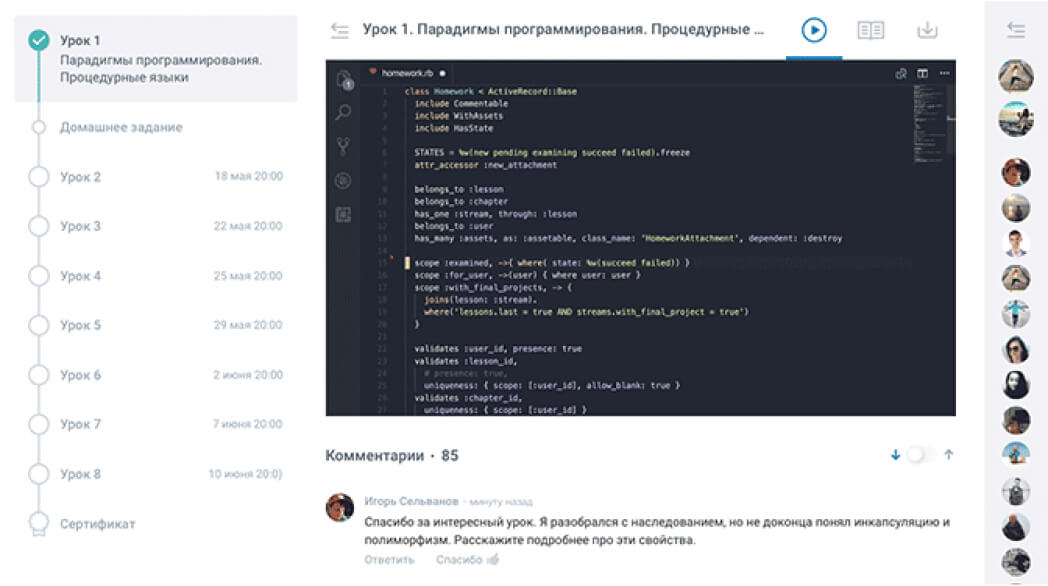The height and width of the screenshot is (586, 1048).
Task: Sort comments with the down arrow
Action: coord(896,455)
